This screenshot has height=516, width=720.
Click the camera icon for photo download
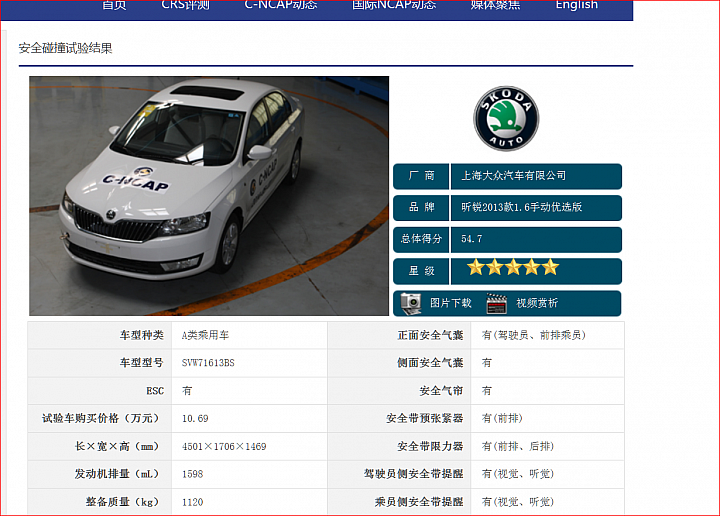tap(411, 303)
